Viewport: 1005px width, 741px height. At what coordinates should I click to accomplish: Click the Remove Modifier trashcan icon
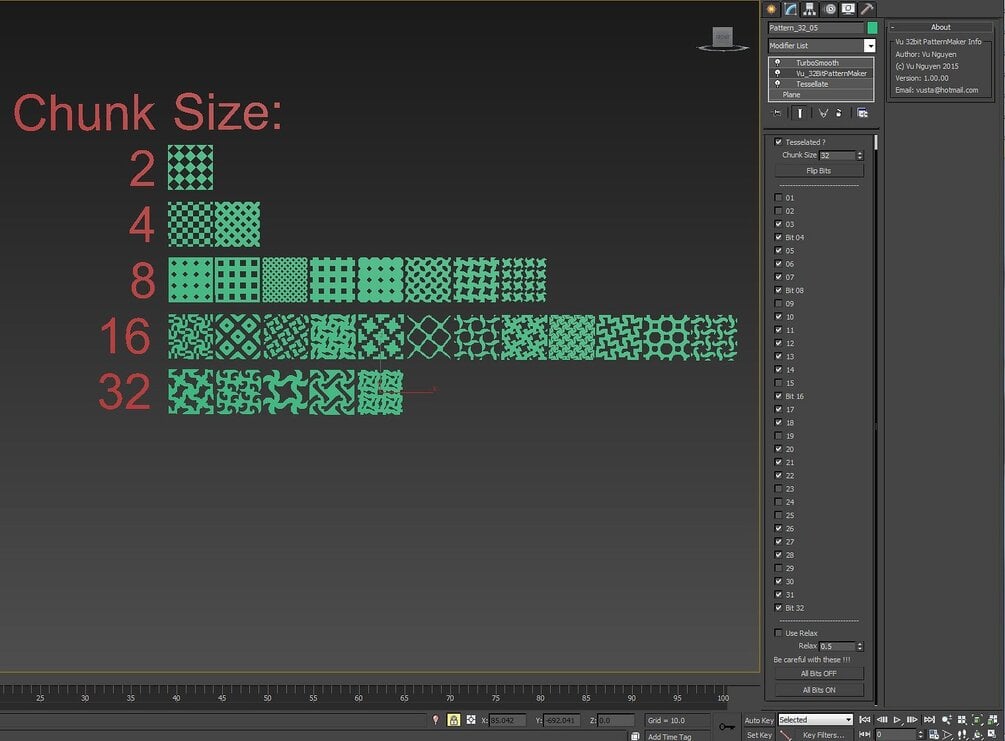(x=838, y=113)
